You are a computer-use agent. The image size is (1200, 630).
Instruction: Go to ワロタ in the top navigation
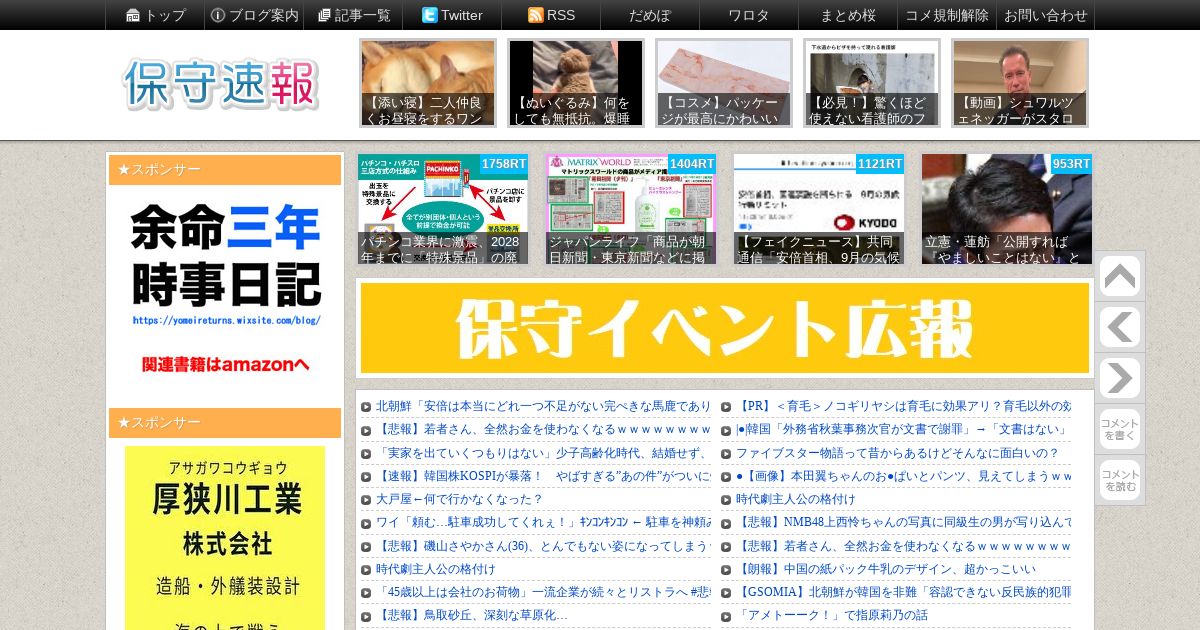click(x=749, y=15)
